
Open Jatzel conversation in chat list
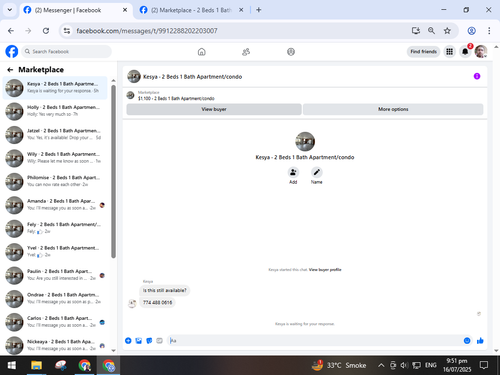pos(55,134)
